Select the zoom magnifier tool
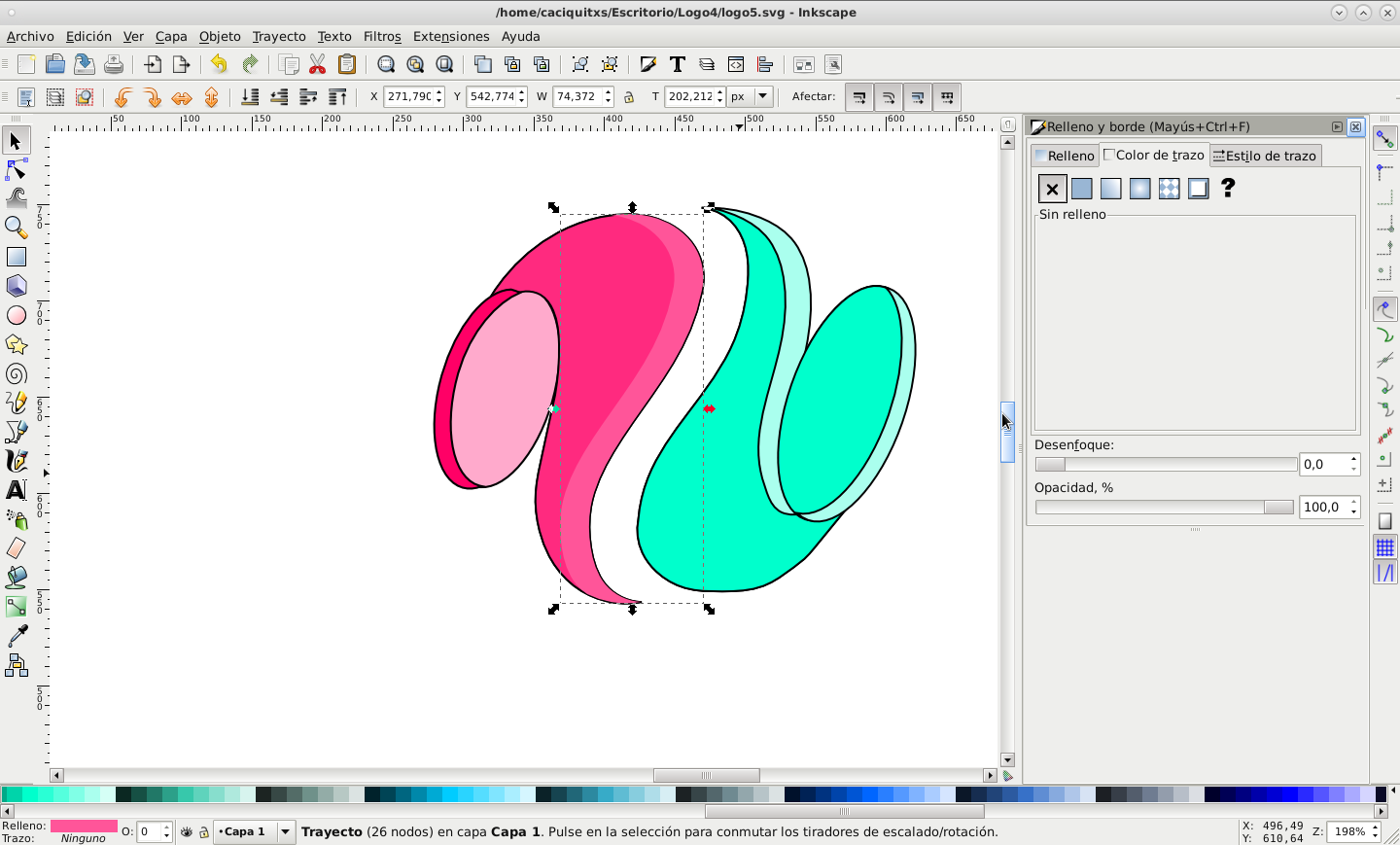 point(17,228)
